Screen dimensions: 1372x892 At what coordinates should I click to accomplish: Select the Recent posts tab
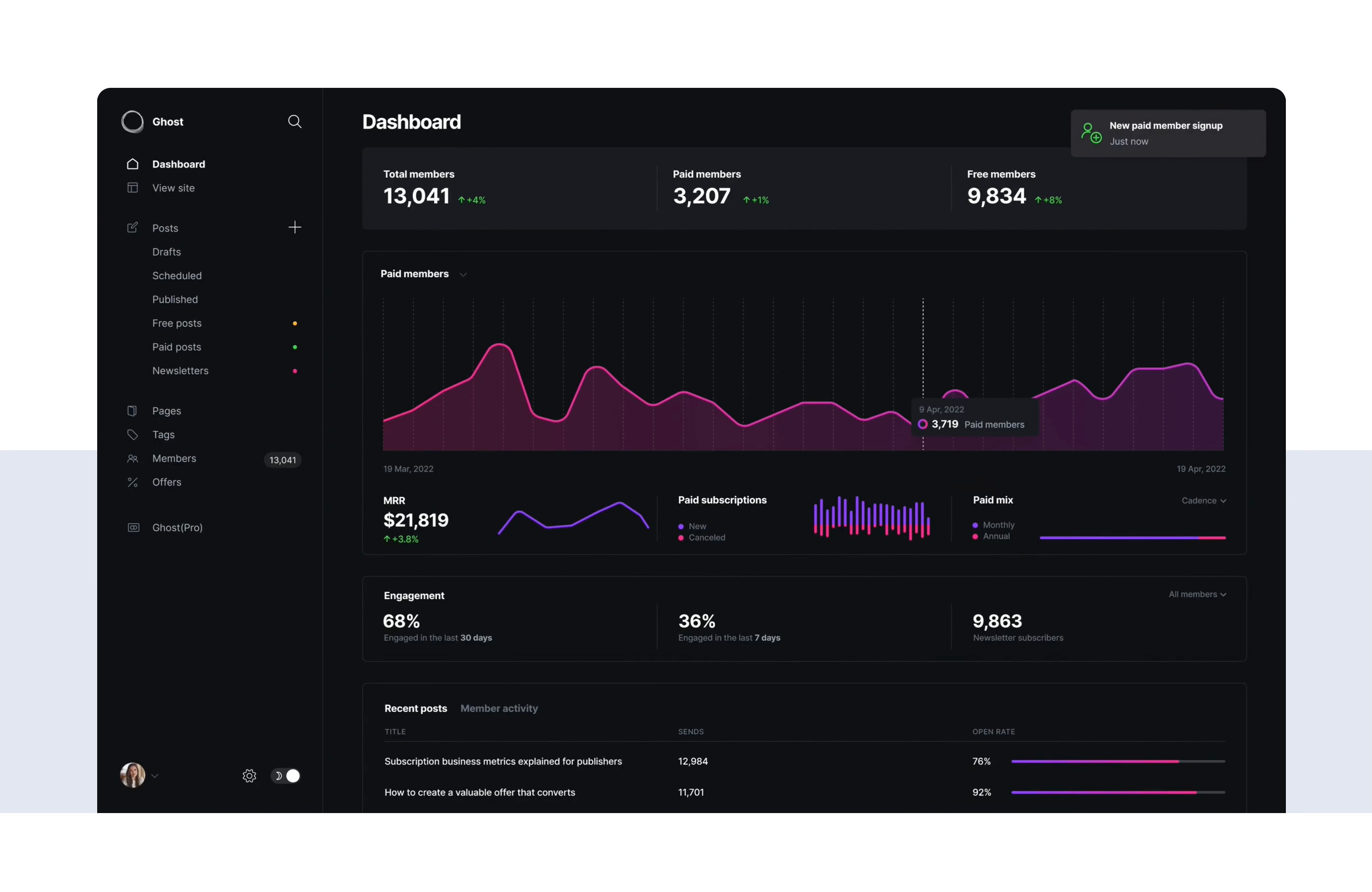[416, 709]
